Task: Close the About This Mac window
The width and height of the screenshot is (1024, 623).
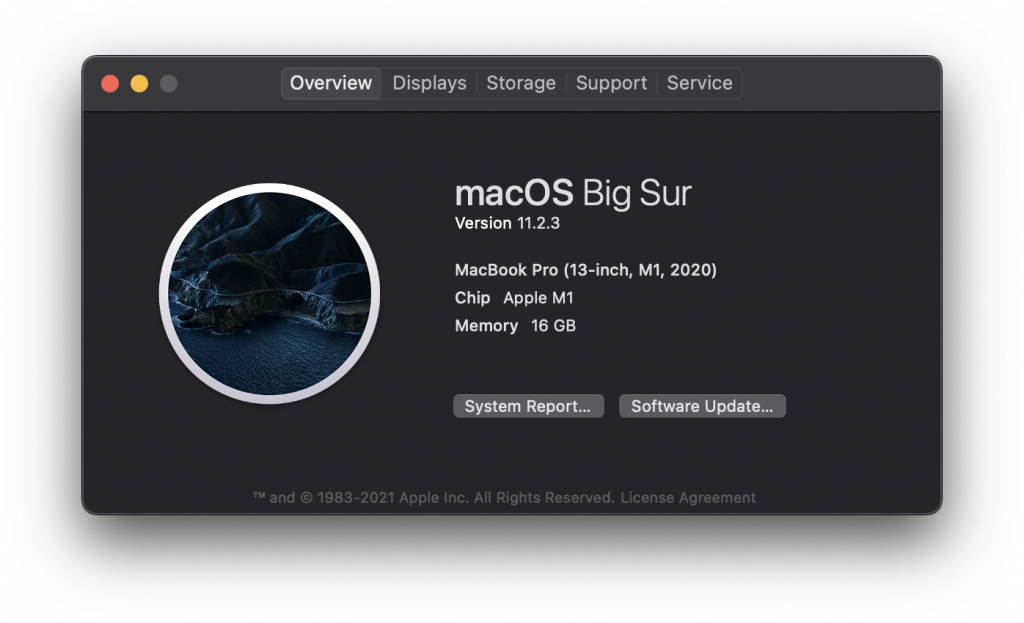Action: [110, 84]
